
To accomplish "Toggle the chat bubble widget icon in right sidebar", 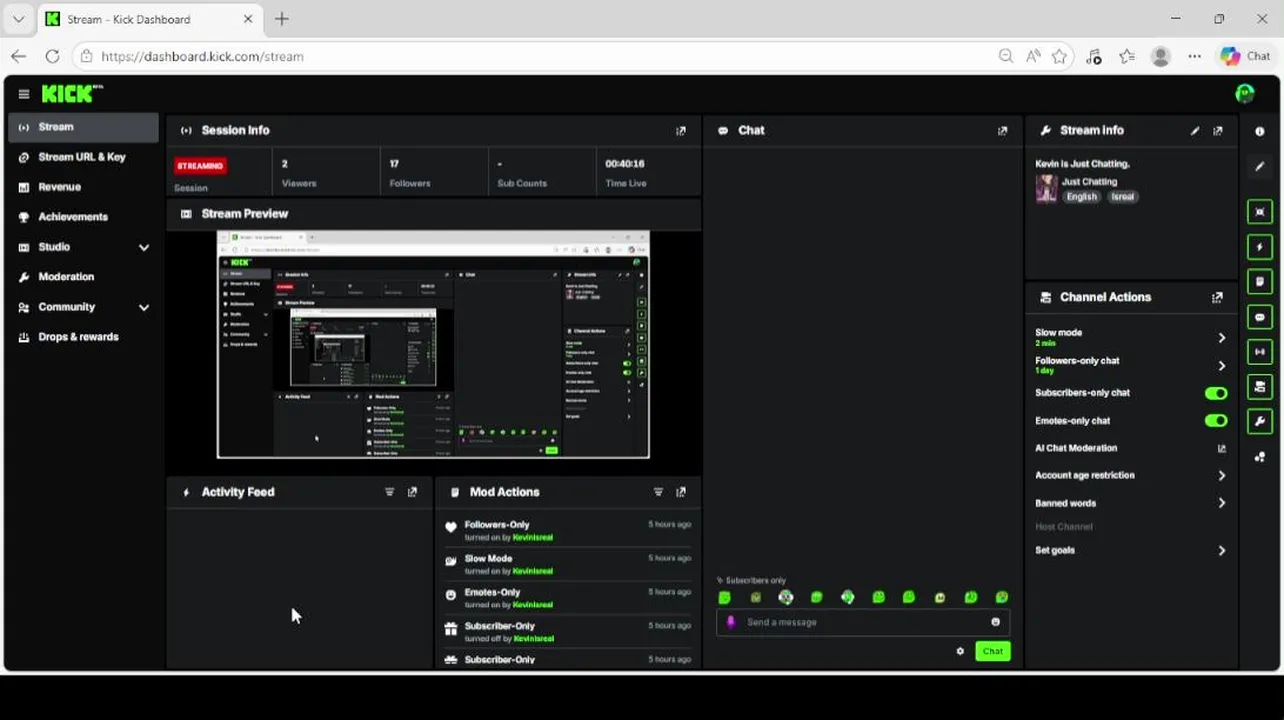I will [1260, 317].
